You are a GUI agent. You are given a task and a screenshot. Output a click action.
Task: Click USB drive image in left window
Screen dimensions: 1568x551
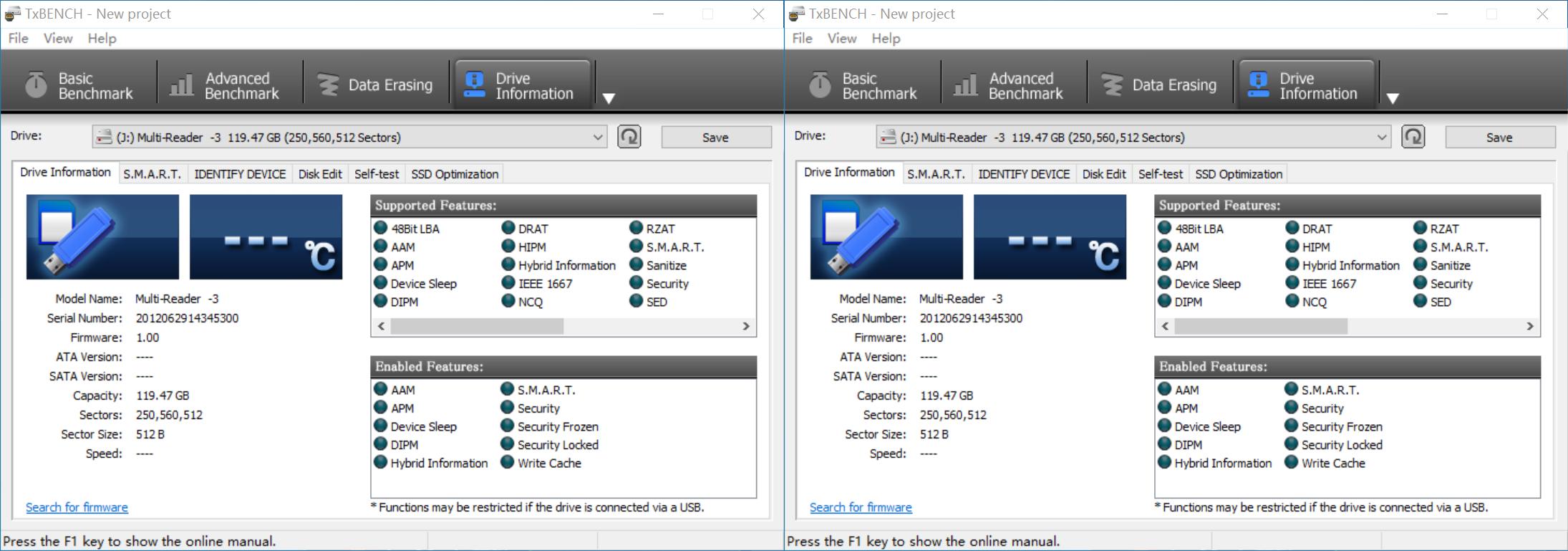(x=102, y=236)
